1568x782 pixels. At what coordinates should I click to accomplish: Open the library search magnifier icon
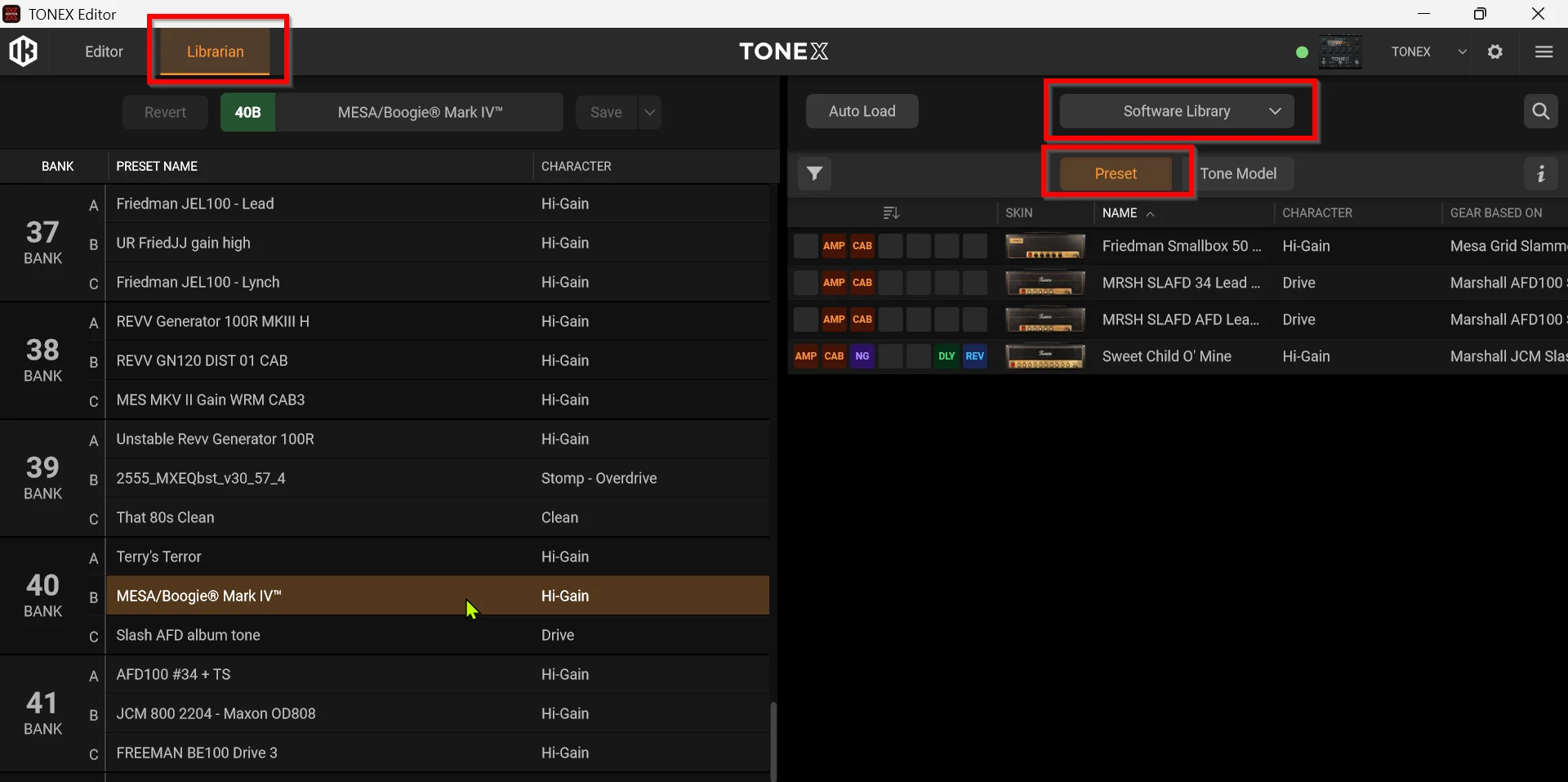click(1540, 111)
